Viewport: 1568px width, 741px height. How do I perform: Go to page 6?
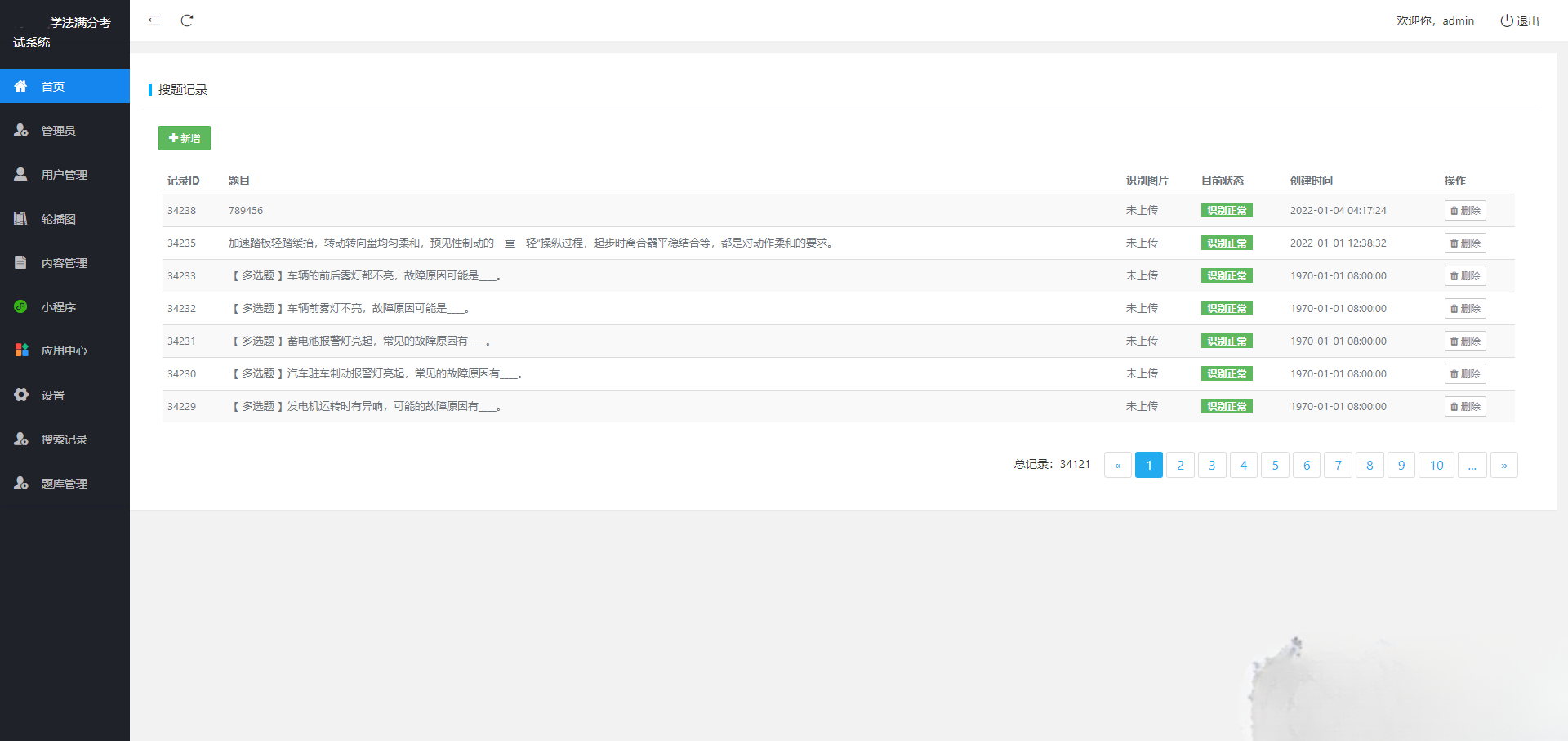coord(1307,465)
